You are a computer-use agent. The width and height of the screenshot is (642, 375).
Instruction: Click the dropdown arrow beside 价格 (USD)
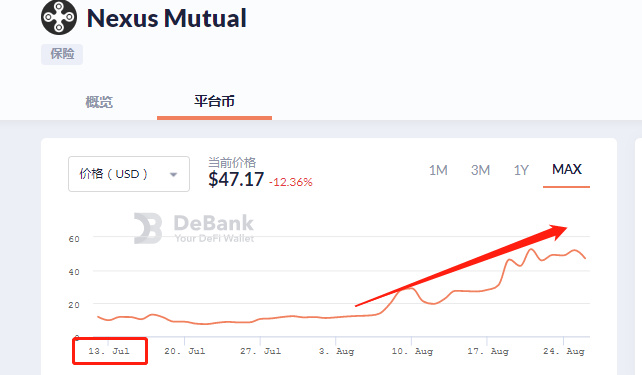point(174,175)
